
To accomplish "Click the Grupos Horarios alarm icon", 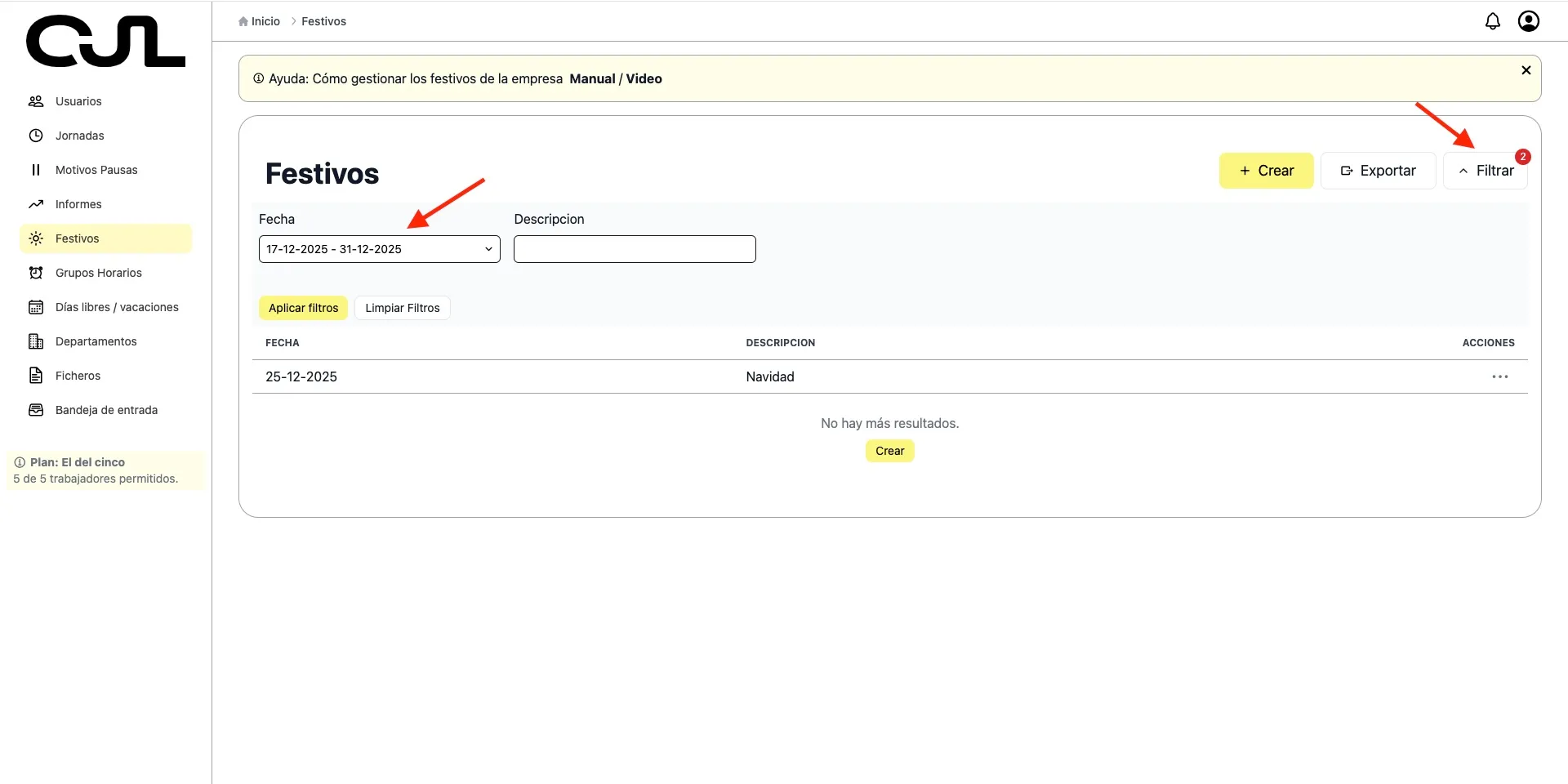I will click(x=36, y=273).
